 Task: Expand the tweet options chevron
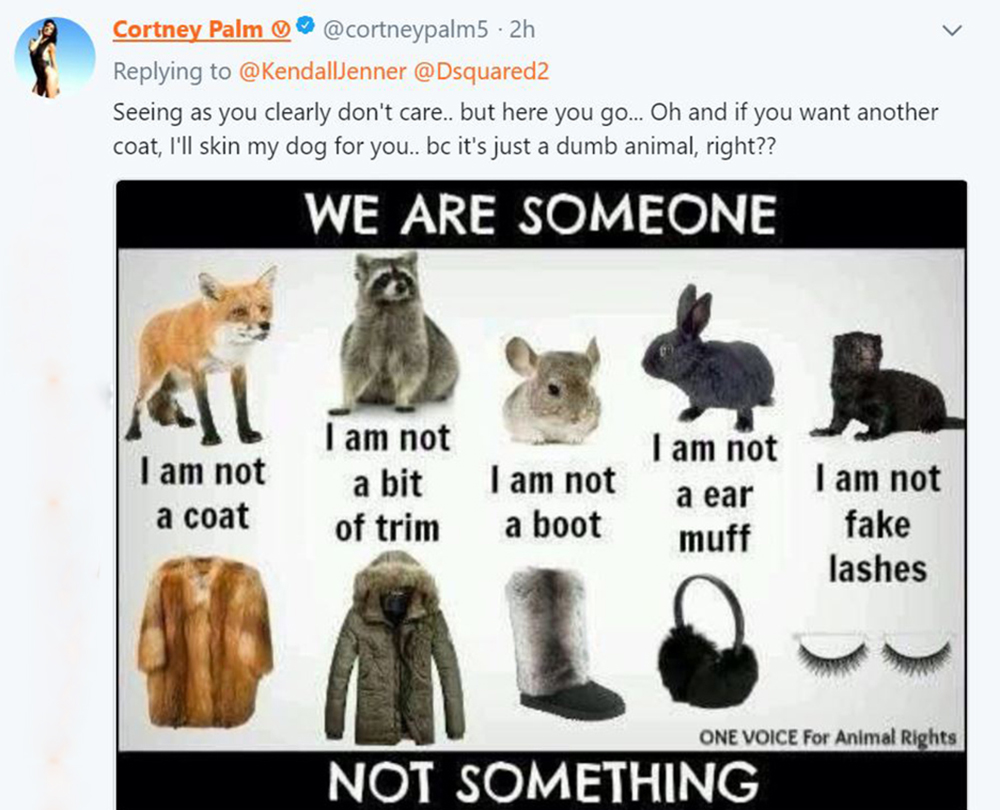[952, 30]
